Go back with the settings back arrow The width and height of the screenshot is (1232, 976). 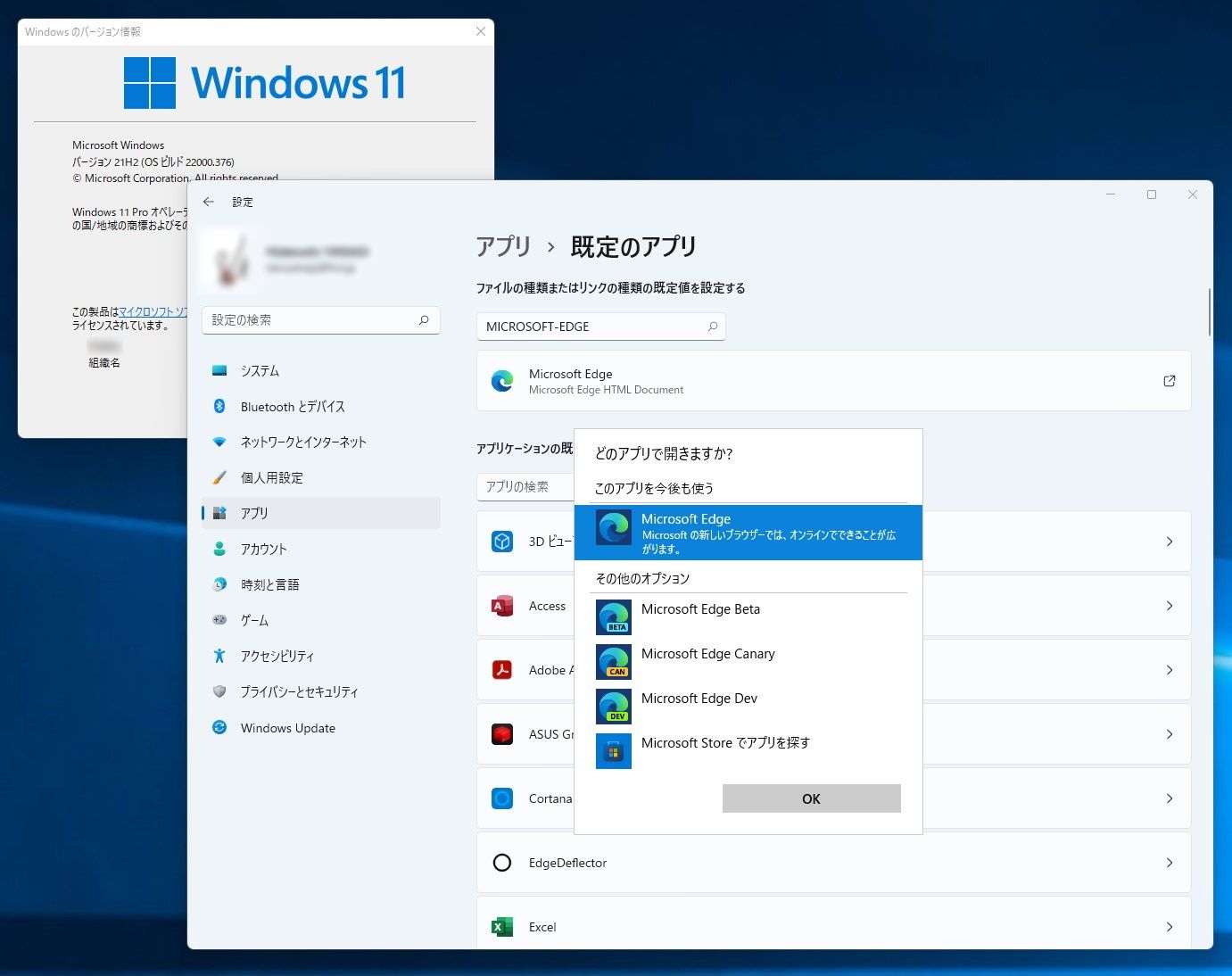[209, 202]
